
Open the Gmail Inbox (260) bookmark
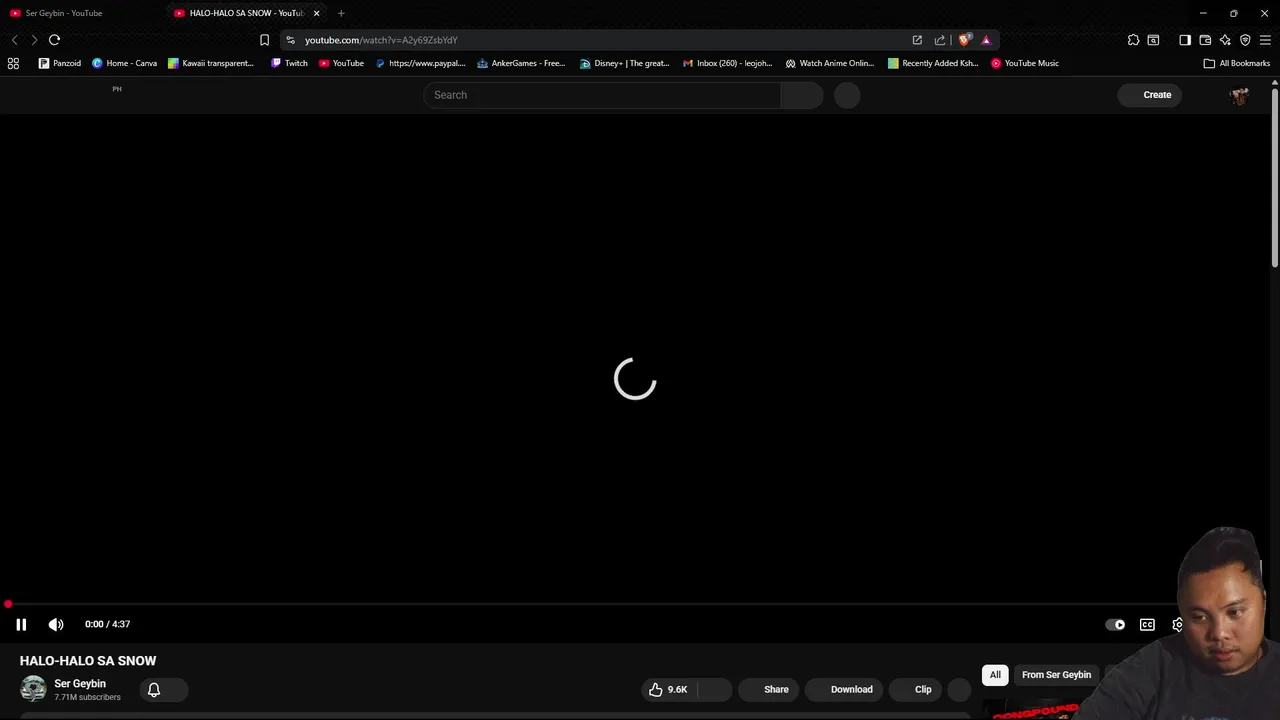point(727,63)
